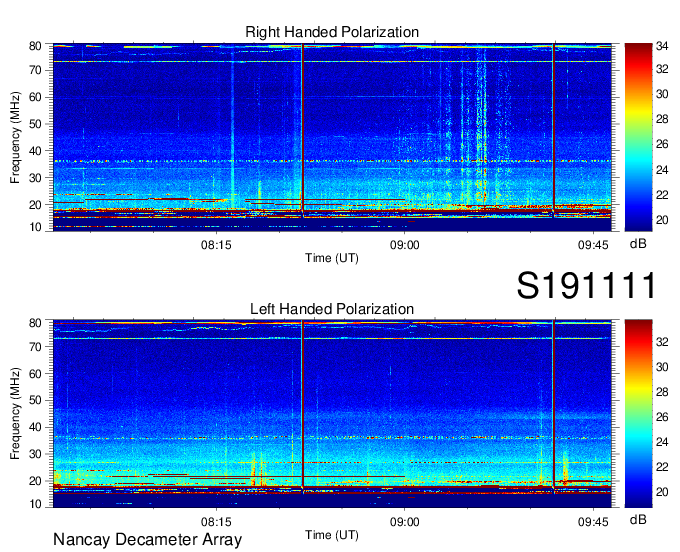Click the 80 MHz tick of Left Handed plot

tap(35, 323)
